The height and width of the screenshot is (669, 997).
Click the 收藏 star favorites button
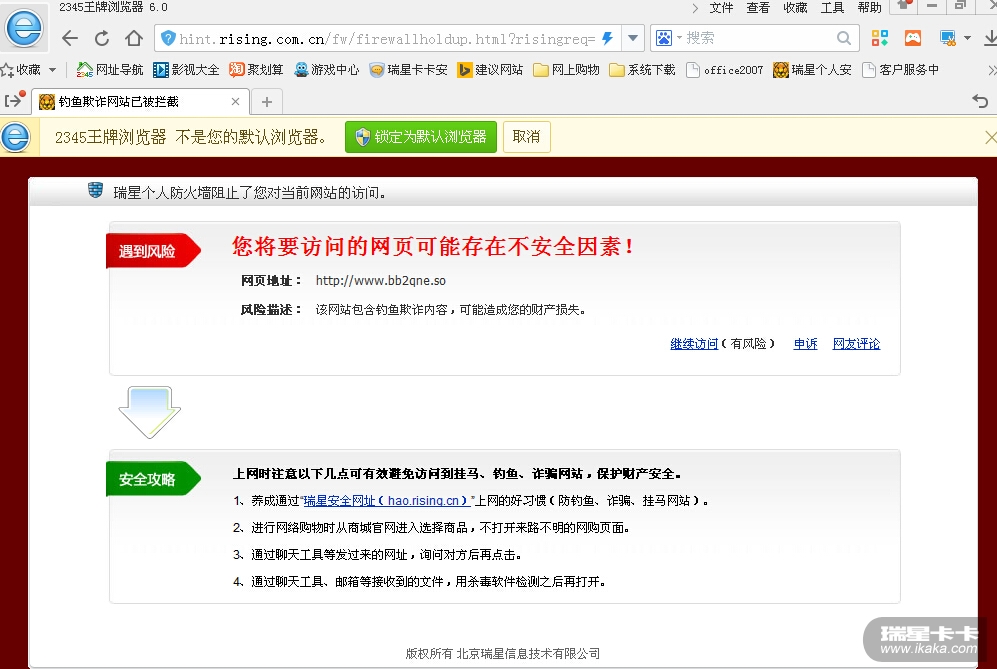coord(22,70)
